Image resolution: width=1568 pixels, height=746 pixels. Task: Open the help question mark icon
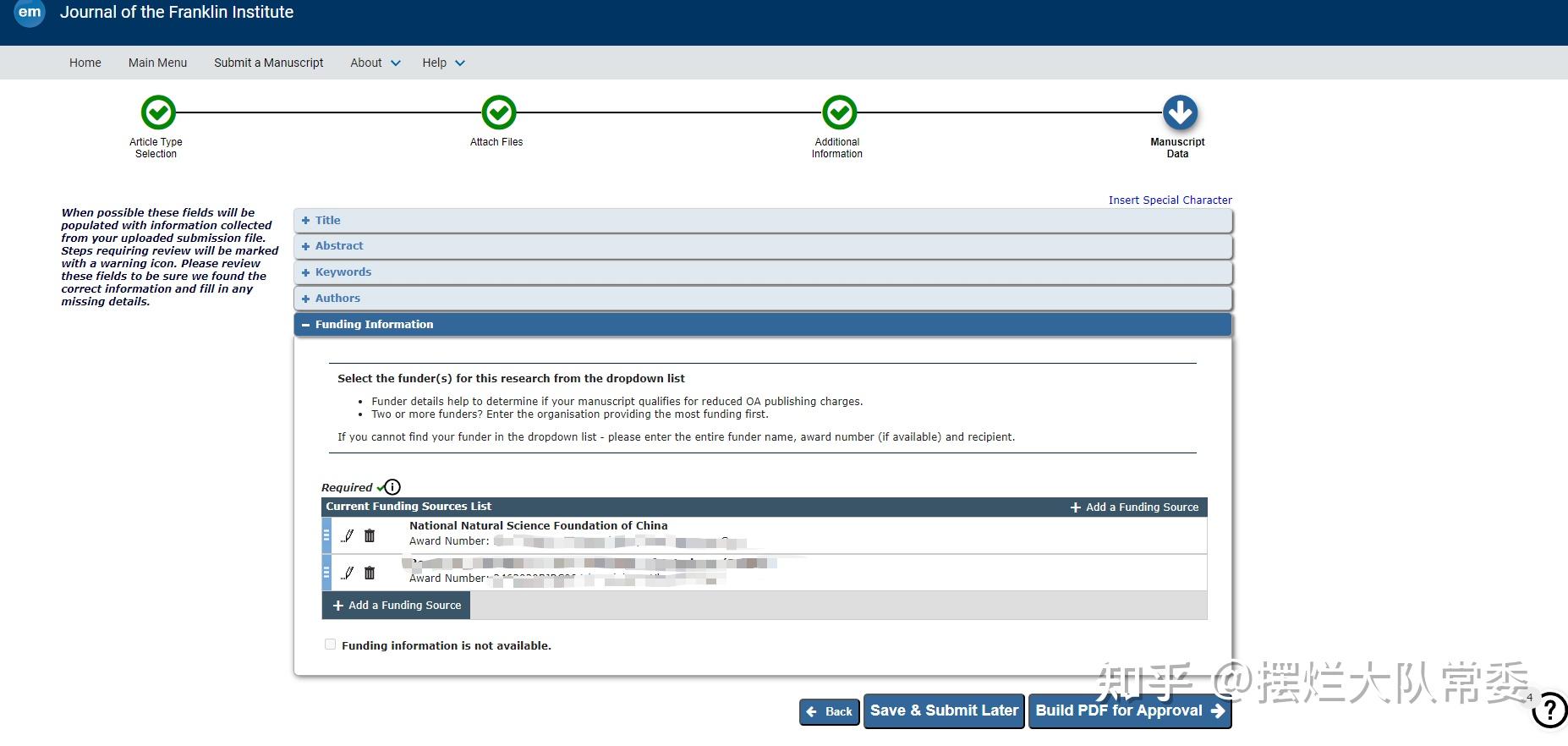click(1549, 710)
